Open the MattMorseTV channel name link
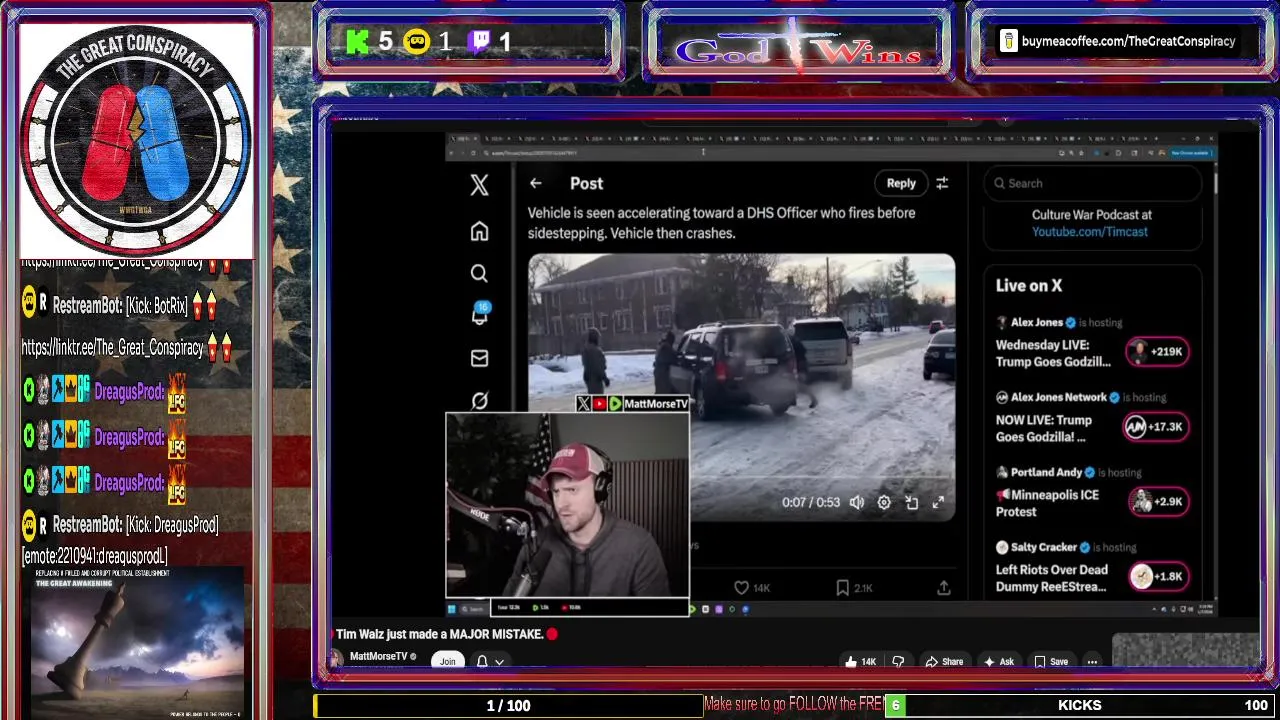 pyautogui.click(x=378, y=657)
